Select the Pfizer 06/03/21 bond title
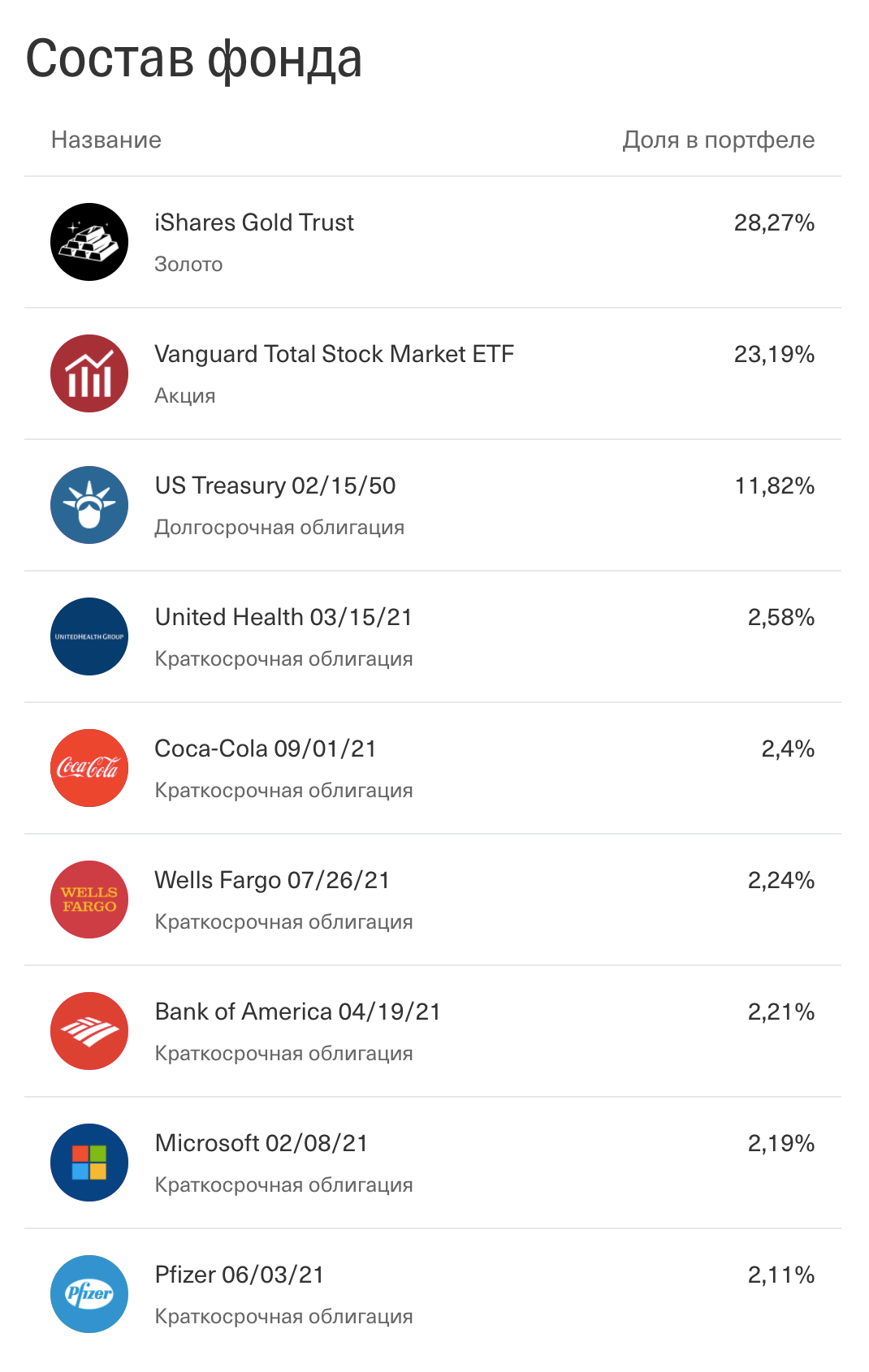Viewport: 869px width, 1372px height. (x=240, y=1275)
